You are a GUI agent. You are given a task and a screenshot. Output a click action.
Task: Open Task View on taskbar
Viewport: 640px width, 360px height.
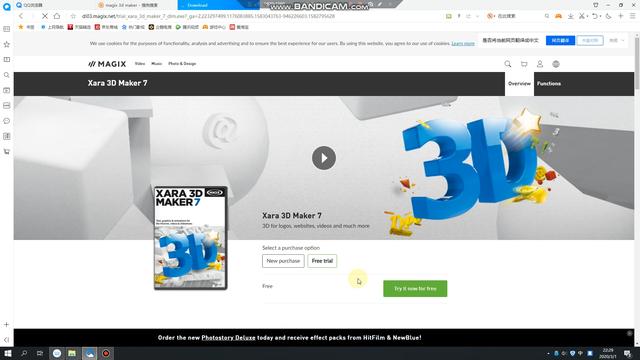click(x=40, y=353)
